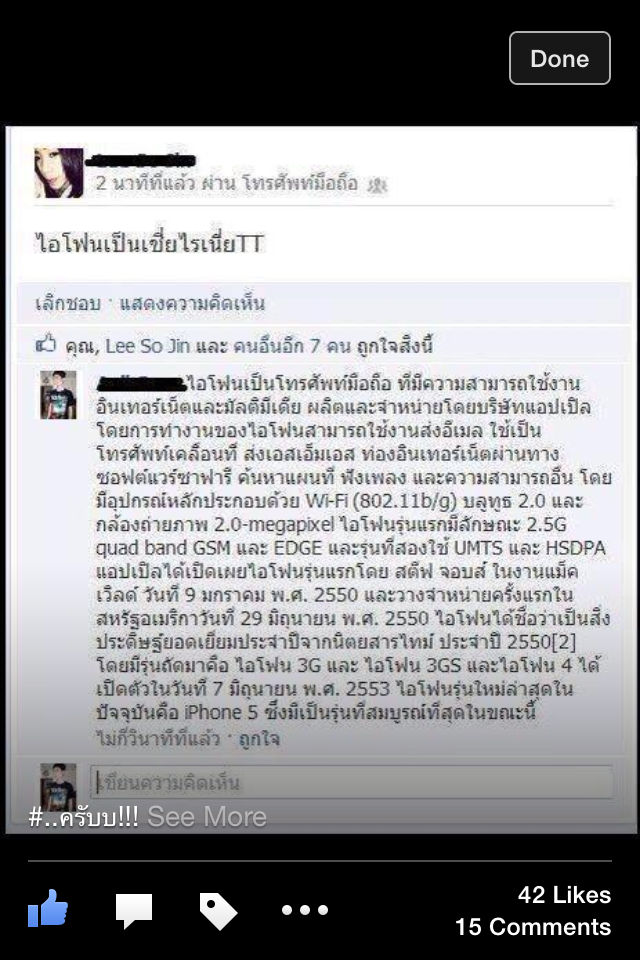Tap the Done button
Image resolution: width=640 pixels, height=960 pixels.
560,58
